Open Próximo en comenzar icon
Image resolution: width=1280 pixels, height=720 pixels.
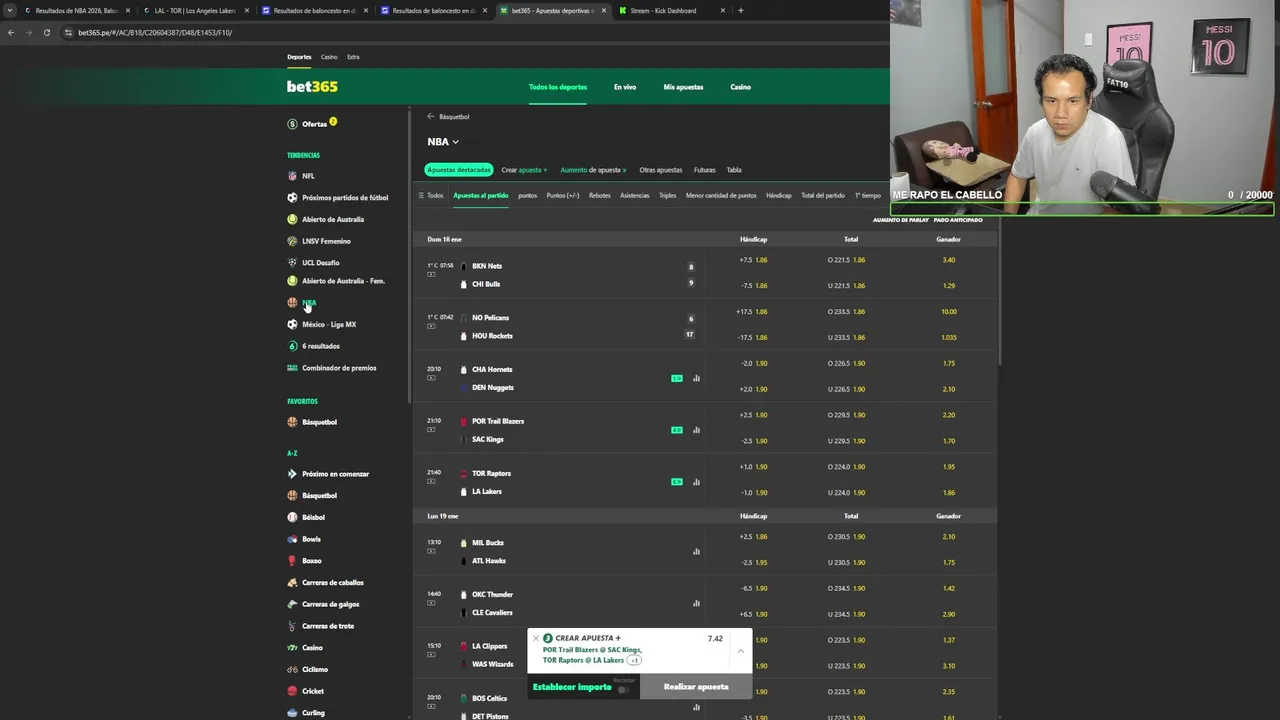pyautogui.click(x=292, y=474)
